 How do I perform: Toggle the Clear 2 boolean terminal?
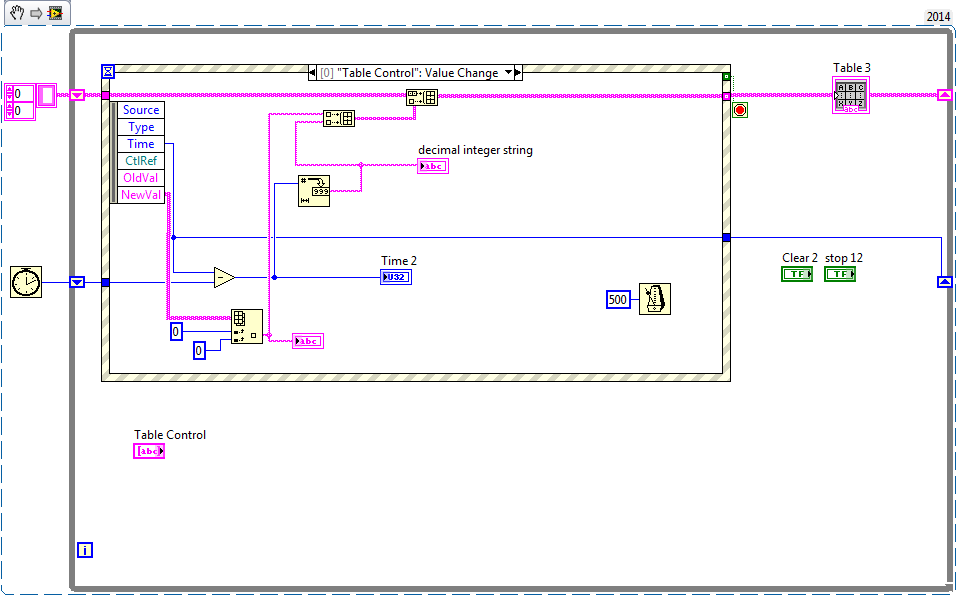797,273
